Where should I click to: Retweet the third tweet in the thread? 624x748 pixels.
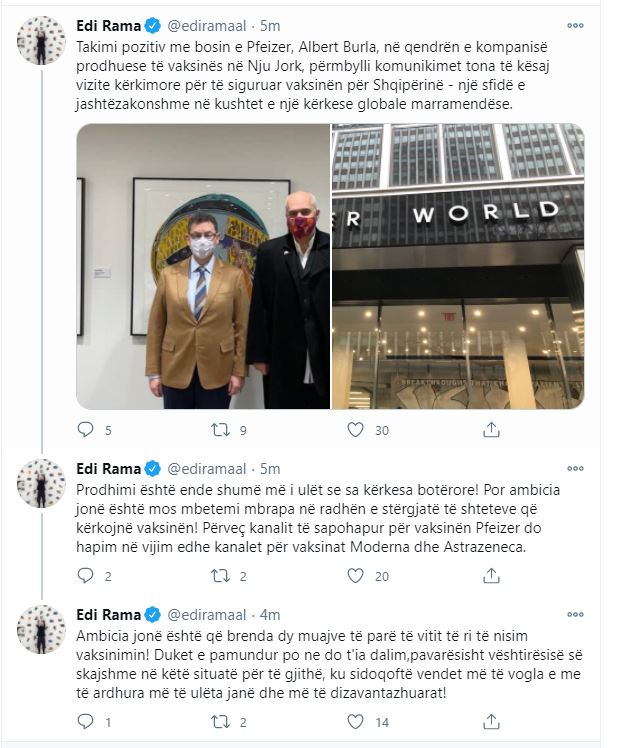(x=220, y=722)
